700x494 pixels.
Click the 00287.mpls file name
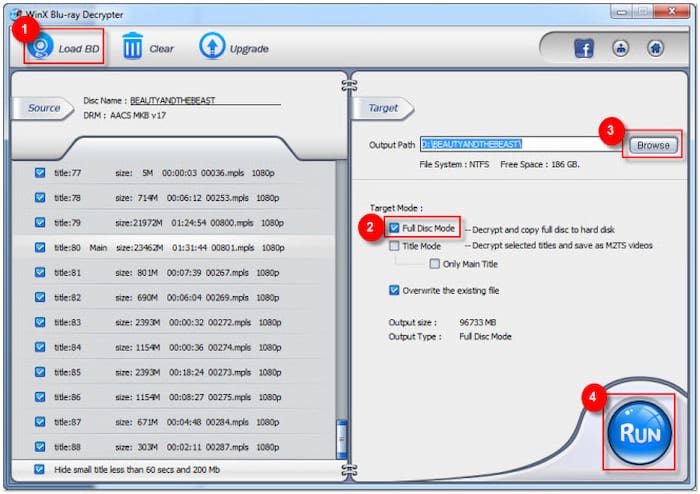pyautogui.click(x=227, y=447)
